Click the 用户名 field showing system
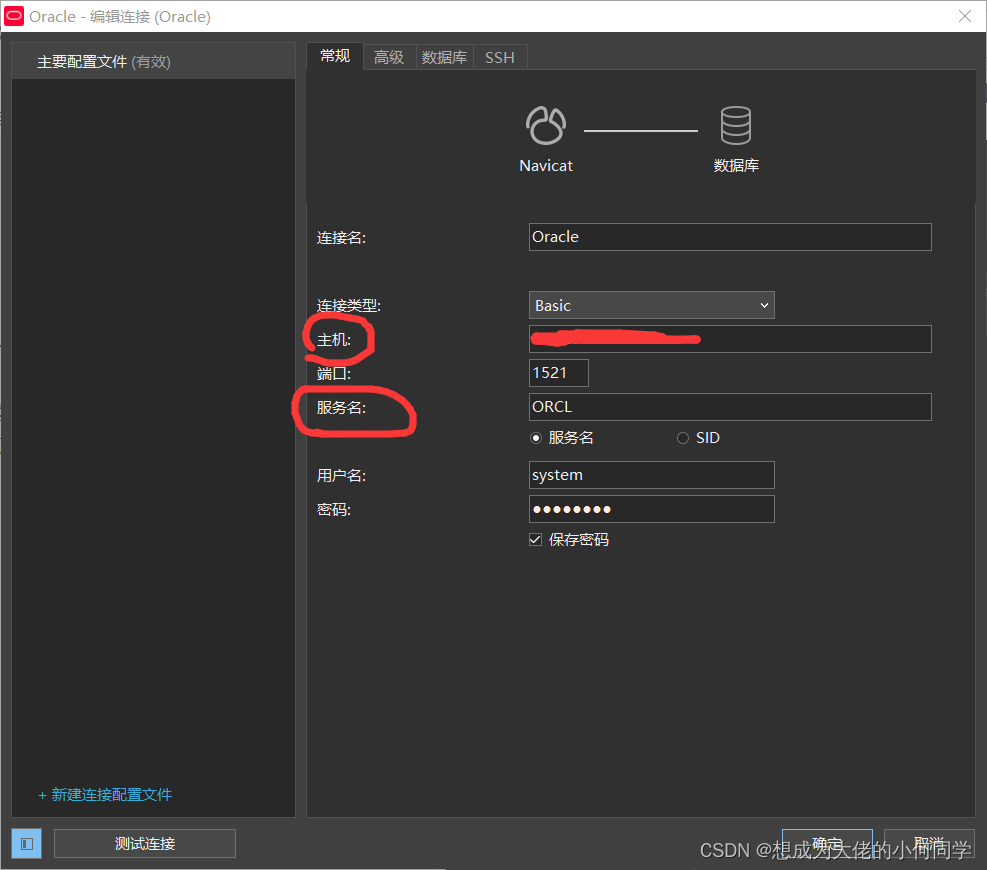The width and height of the screenshot is (987, 870). click(x=651, y=475)
